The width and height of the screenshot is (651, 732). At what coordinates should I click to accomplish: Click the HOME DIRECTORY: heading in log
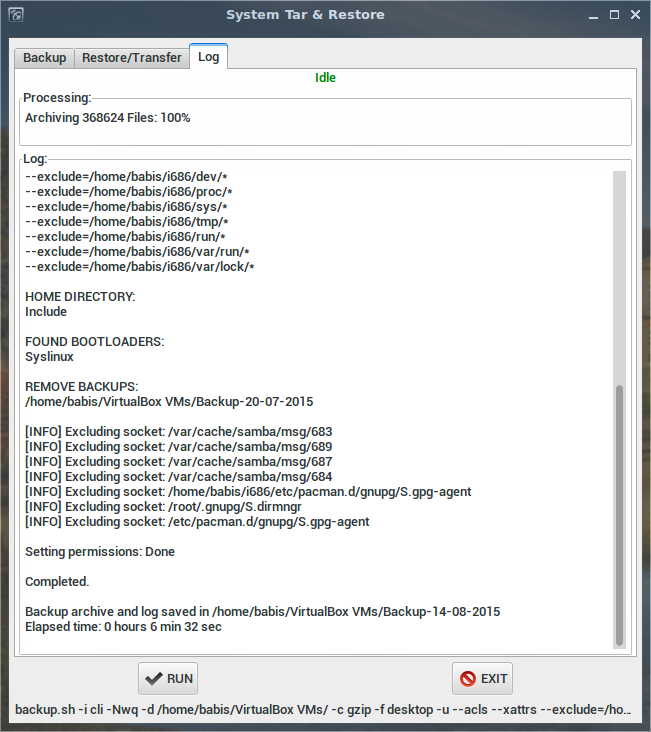pos(80,297)
